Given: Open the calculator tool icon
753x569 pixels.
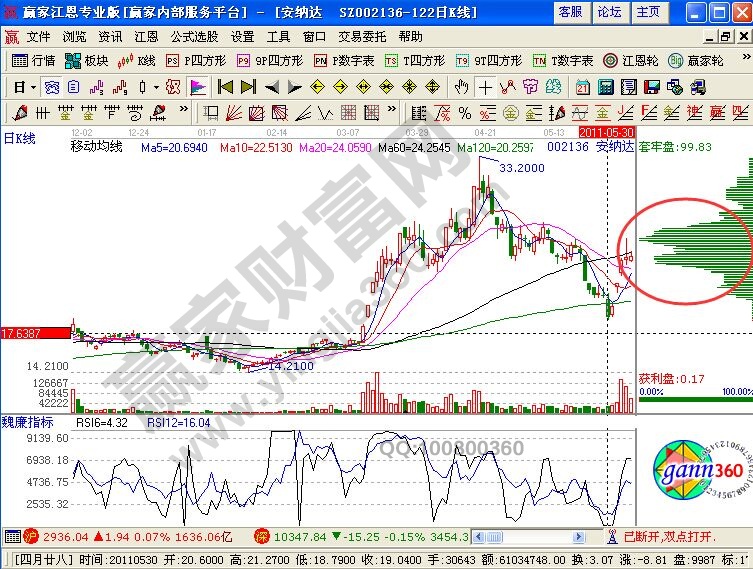Looking at the screenshot, I should point(604,86).
